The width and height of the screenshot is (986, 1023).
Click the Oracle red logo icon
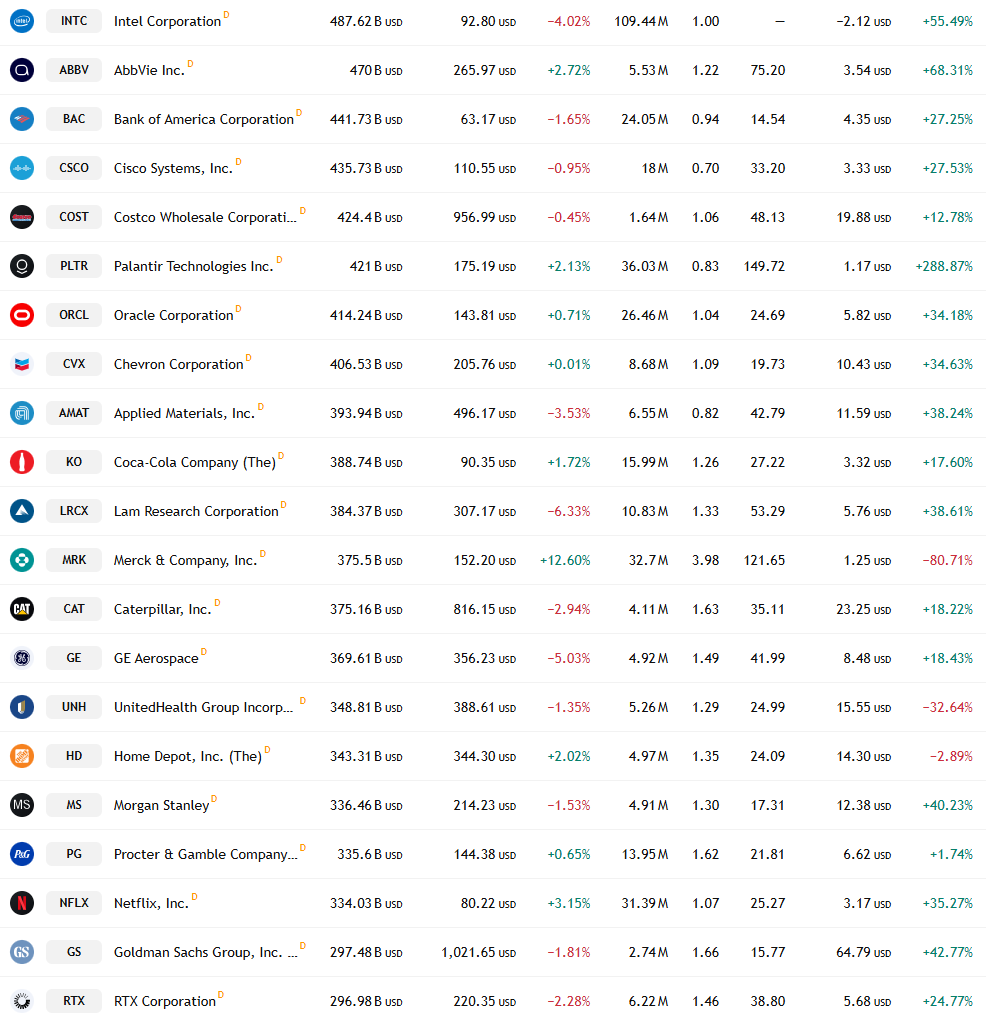coord(22,315)
